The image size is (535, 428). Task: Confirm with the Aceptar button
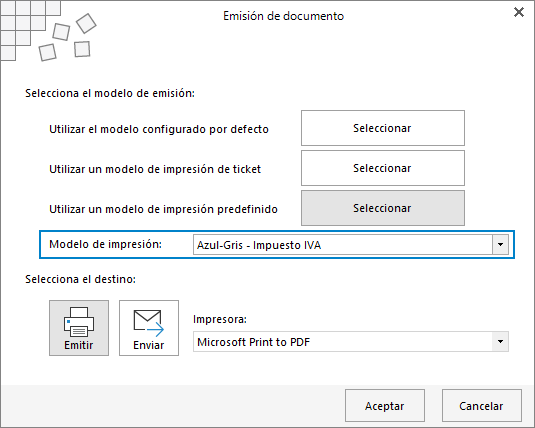coord(385,406)
